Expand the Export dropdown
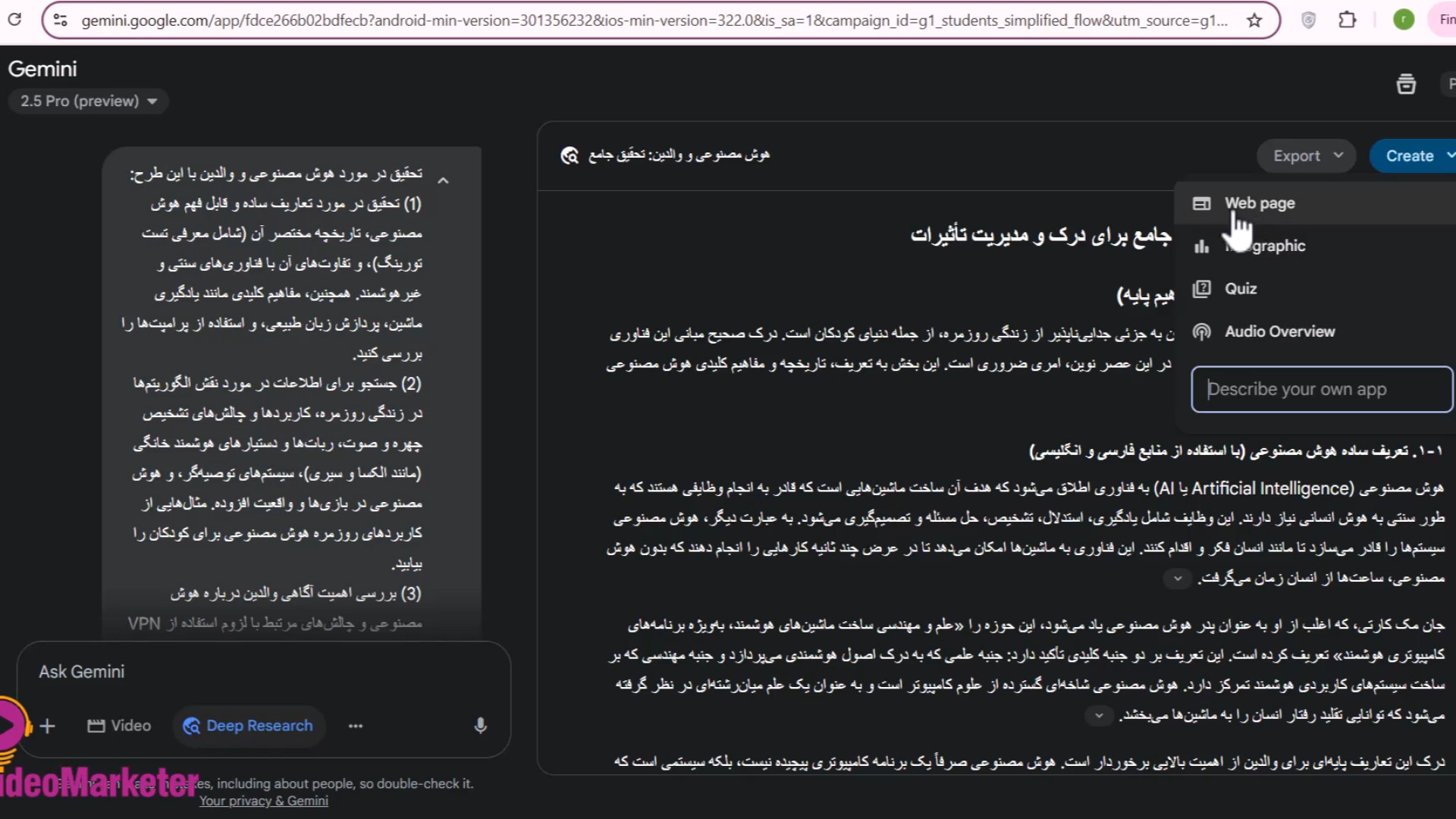This screenshot has width=1456, height=819. 1306,155
